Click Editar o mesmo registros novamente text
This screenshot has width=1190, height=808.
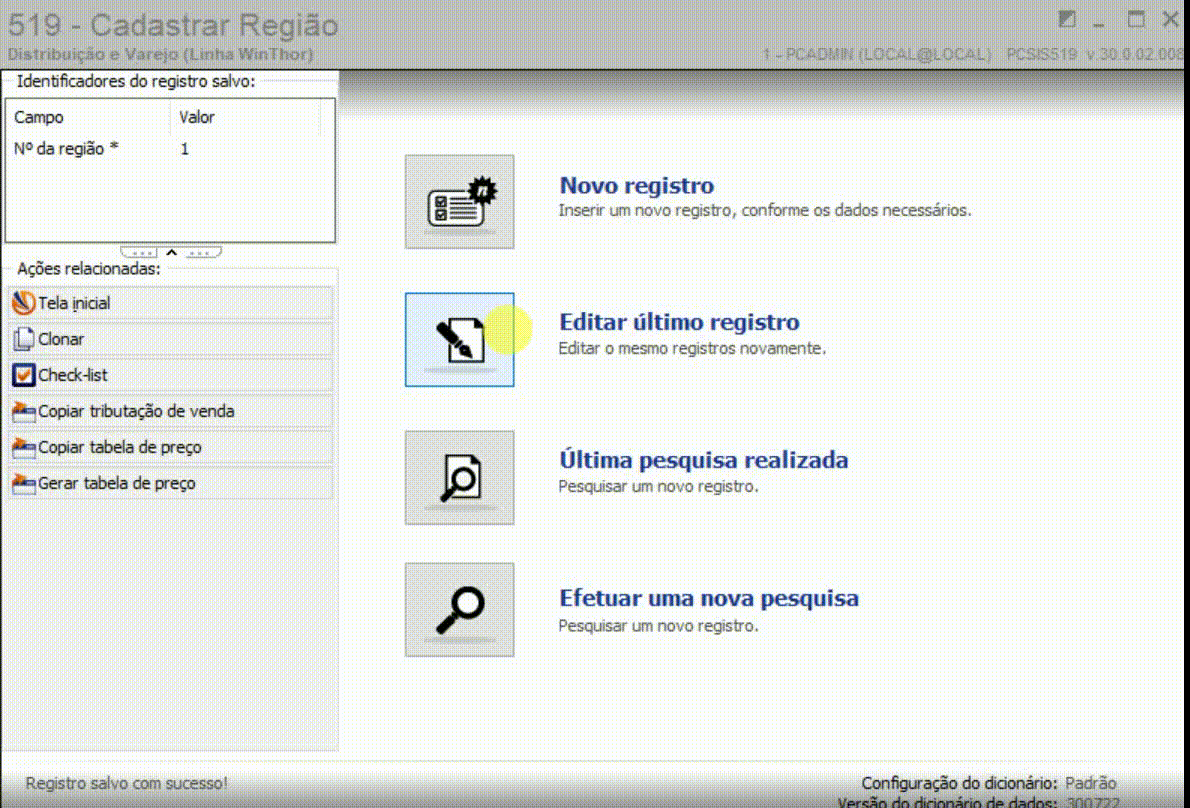(692, 348)
